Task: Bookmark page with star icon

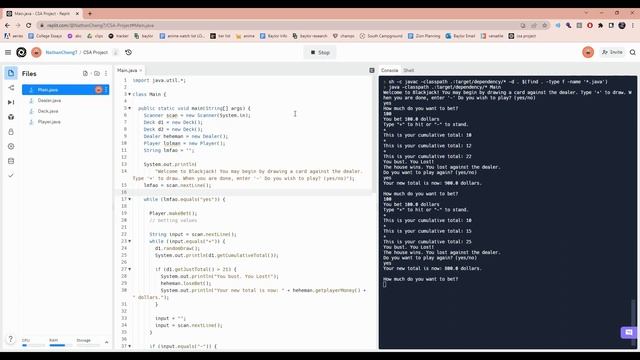Action: pyautogui.click(x=544, y=25)
